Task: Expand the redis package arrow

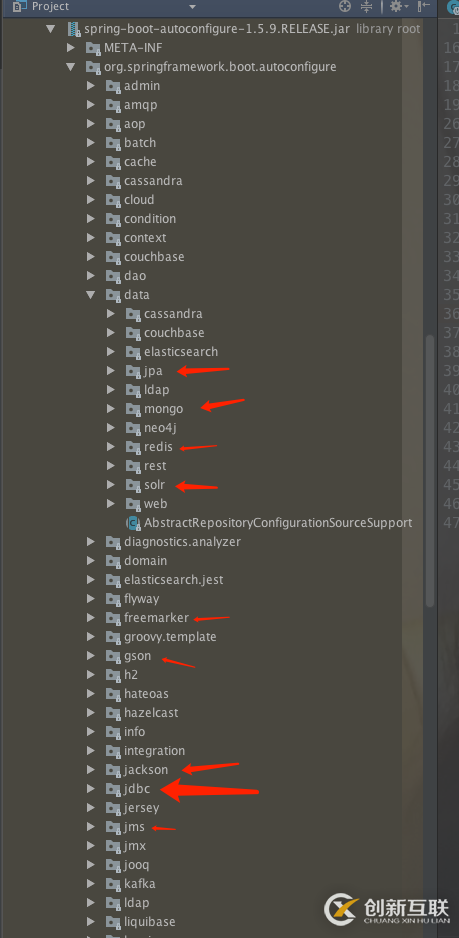Action: pos(111,446)
